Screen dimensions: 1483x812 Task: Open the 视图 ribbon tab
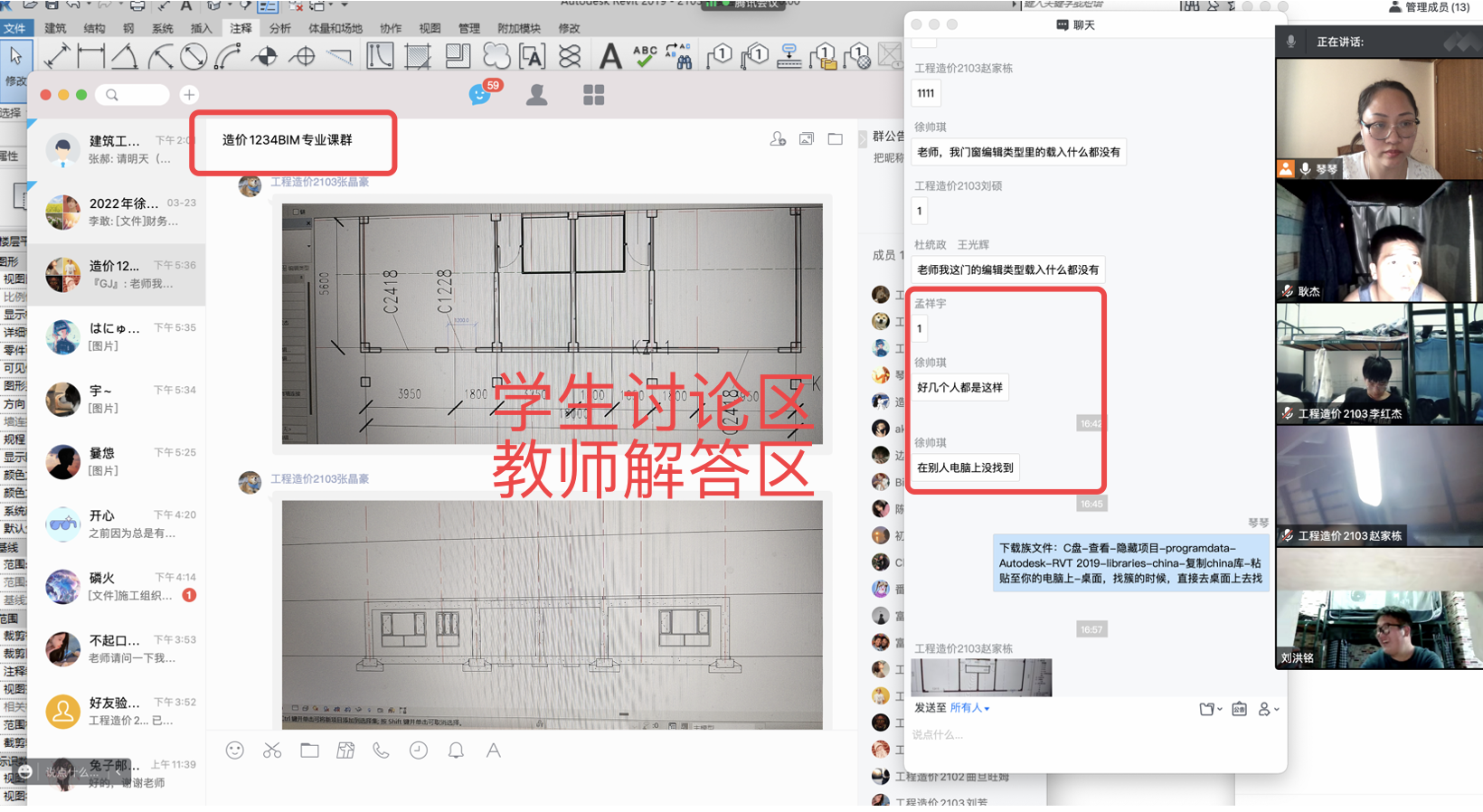tap(430, 28)
